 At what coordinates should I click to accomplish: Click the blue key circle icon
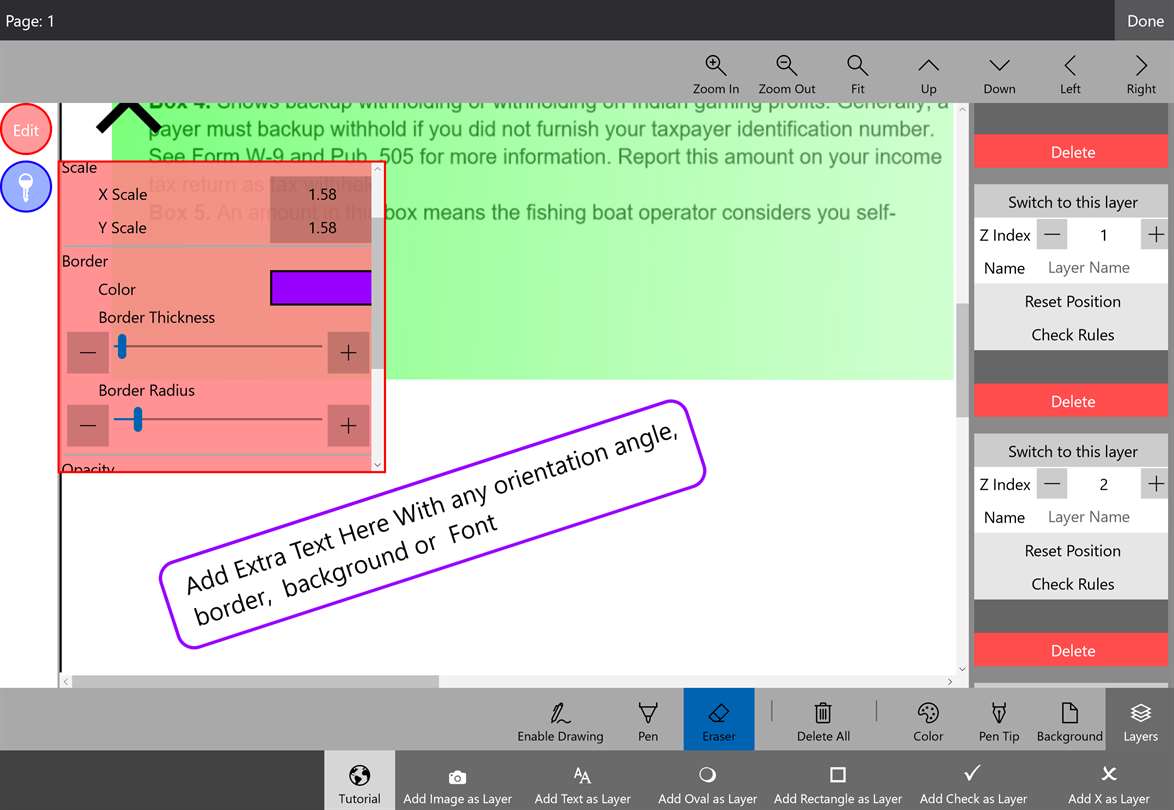(x=26, y=186)
